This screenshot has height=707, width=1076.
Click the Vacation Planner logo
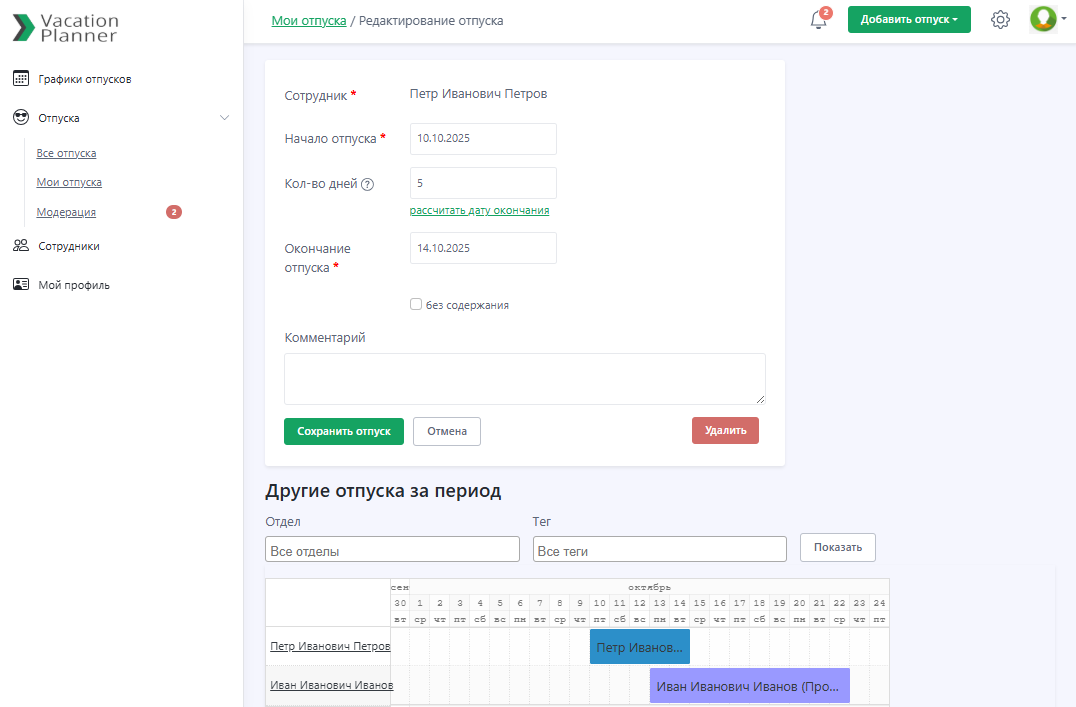pos(65,28)
